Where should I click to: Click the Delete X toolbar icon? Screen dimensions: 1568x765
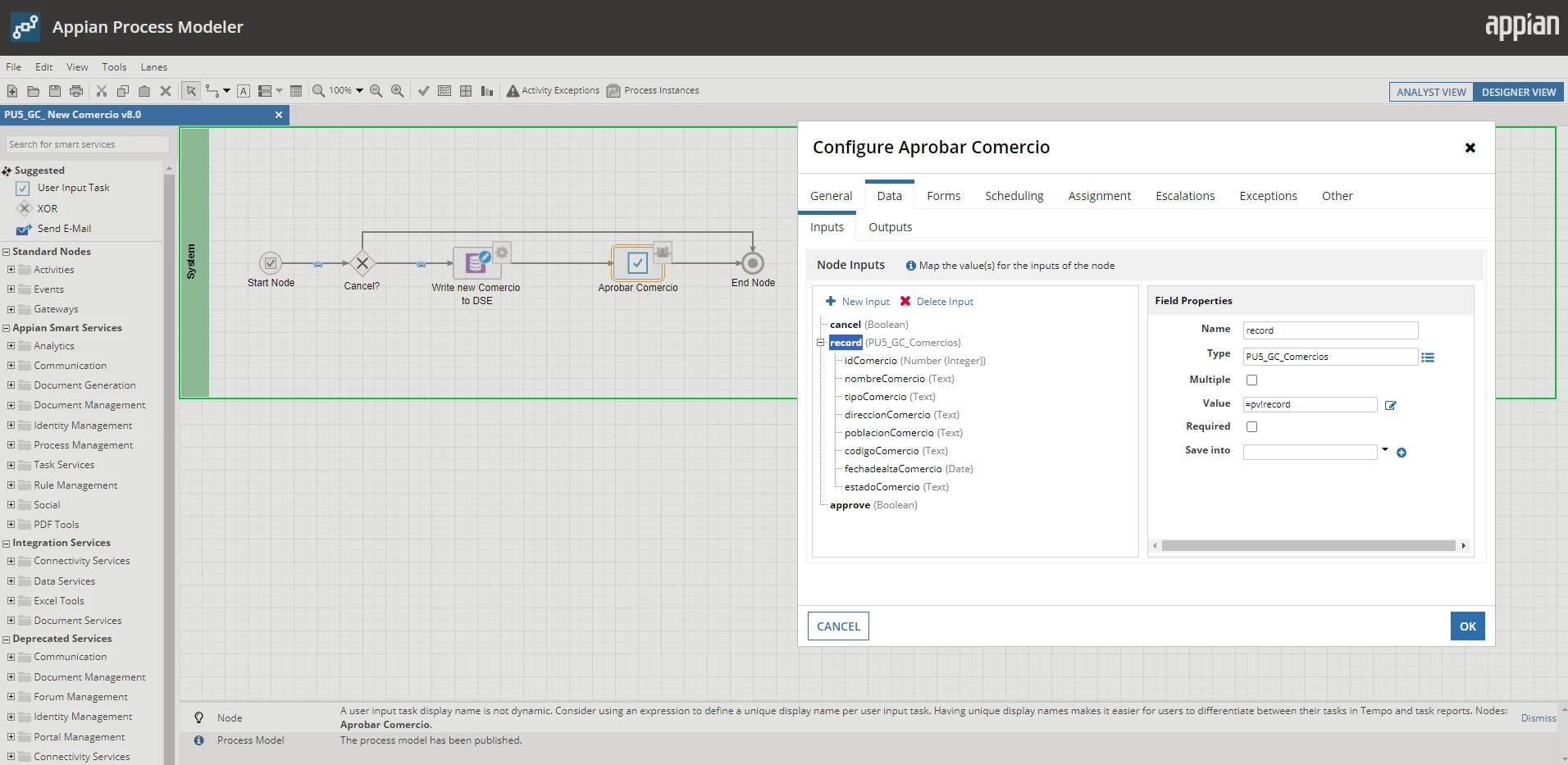point(166,91)
